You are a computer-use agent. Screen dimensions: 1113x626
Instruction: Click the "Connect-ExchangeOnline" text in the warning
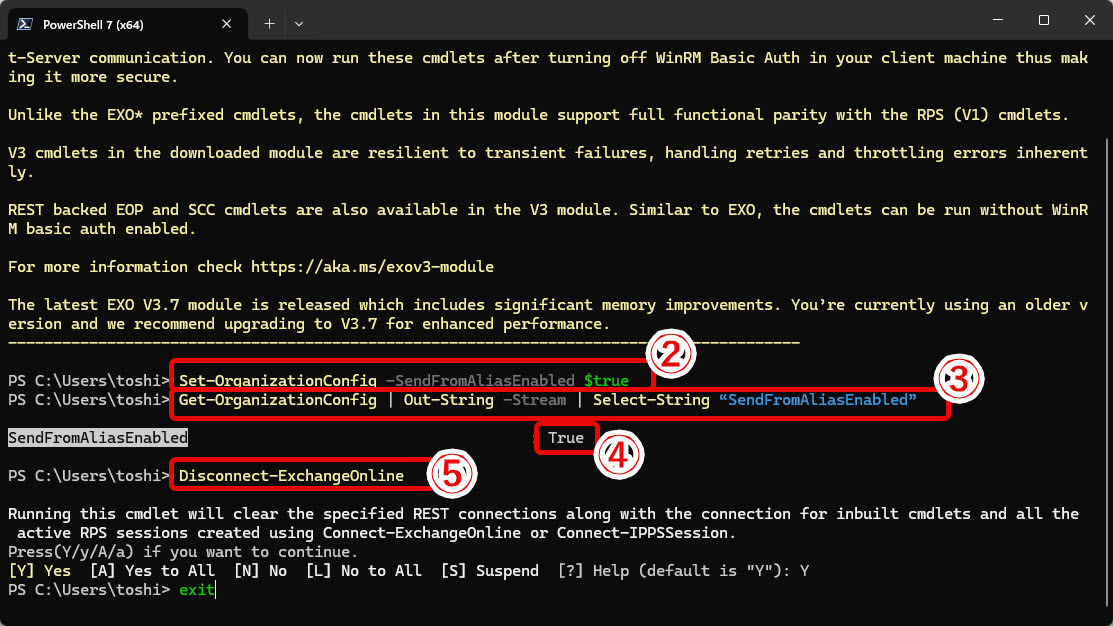pos(422,532)
